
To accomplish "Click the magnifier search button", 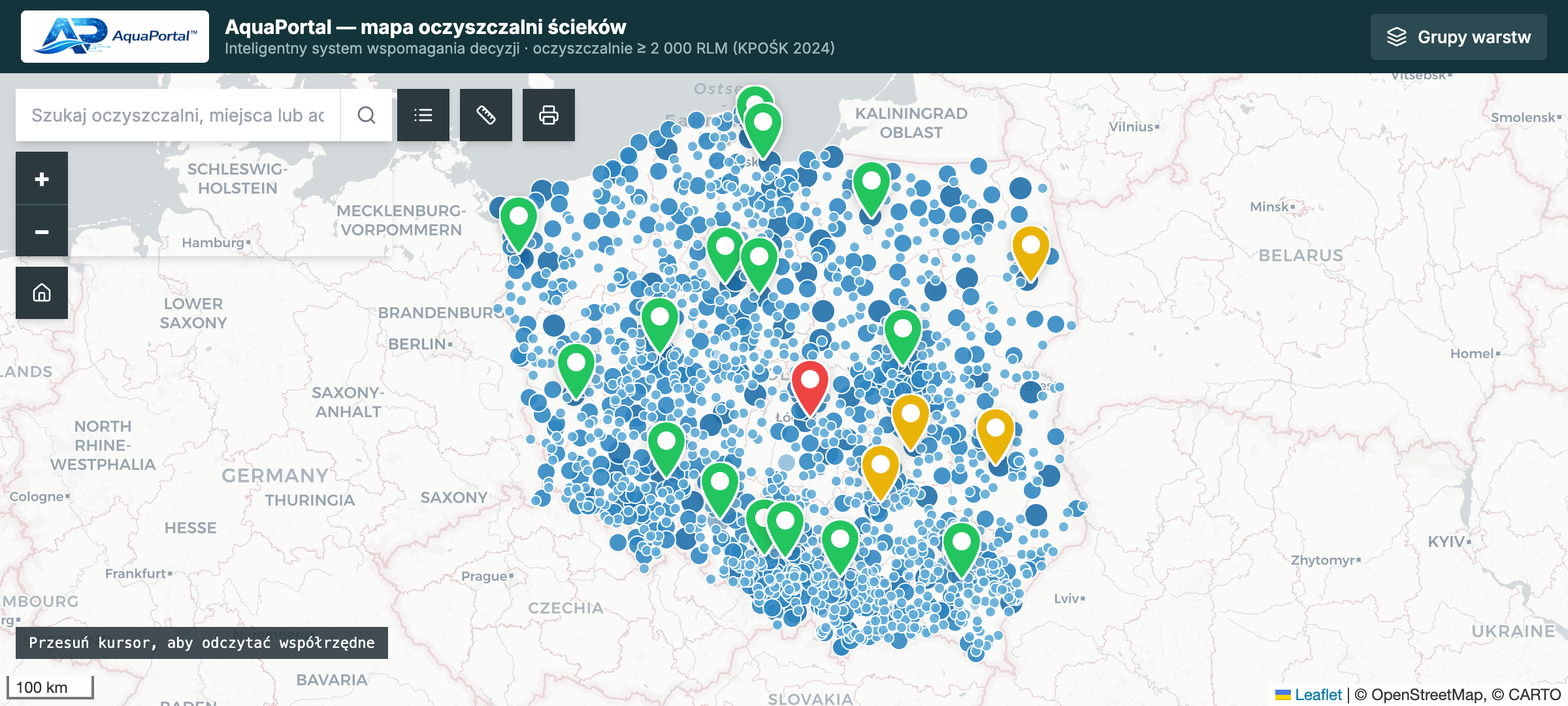I will pyautogui.click(x=367, y=115).
